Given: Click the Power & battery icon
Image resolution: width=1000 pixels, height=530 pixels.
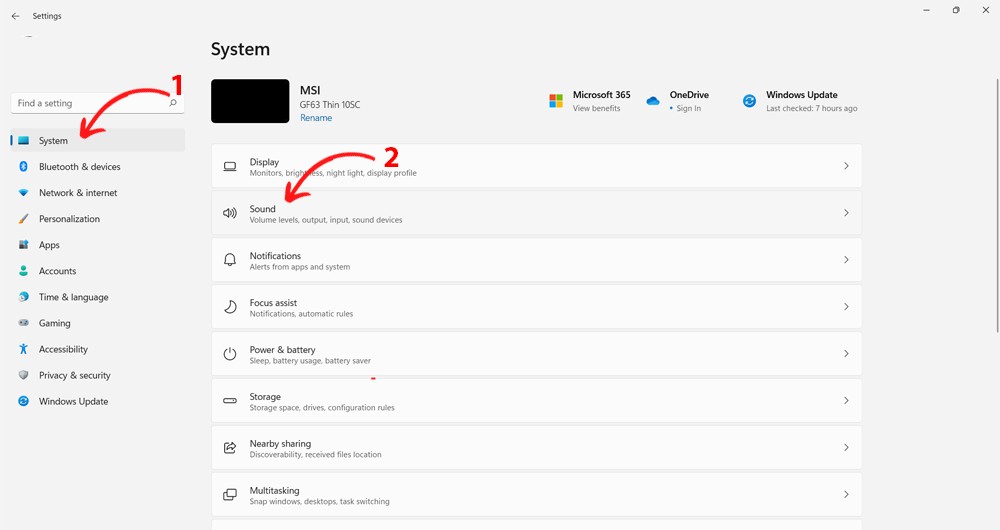Looking at the screenshot, I should [x=230, y=354].
